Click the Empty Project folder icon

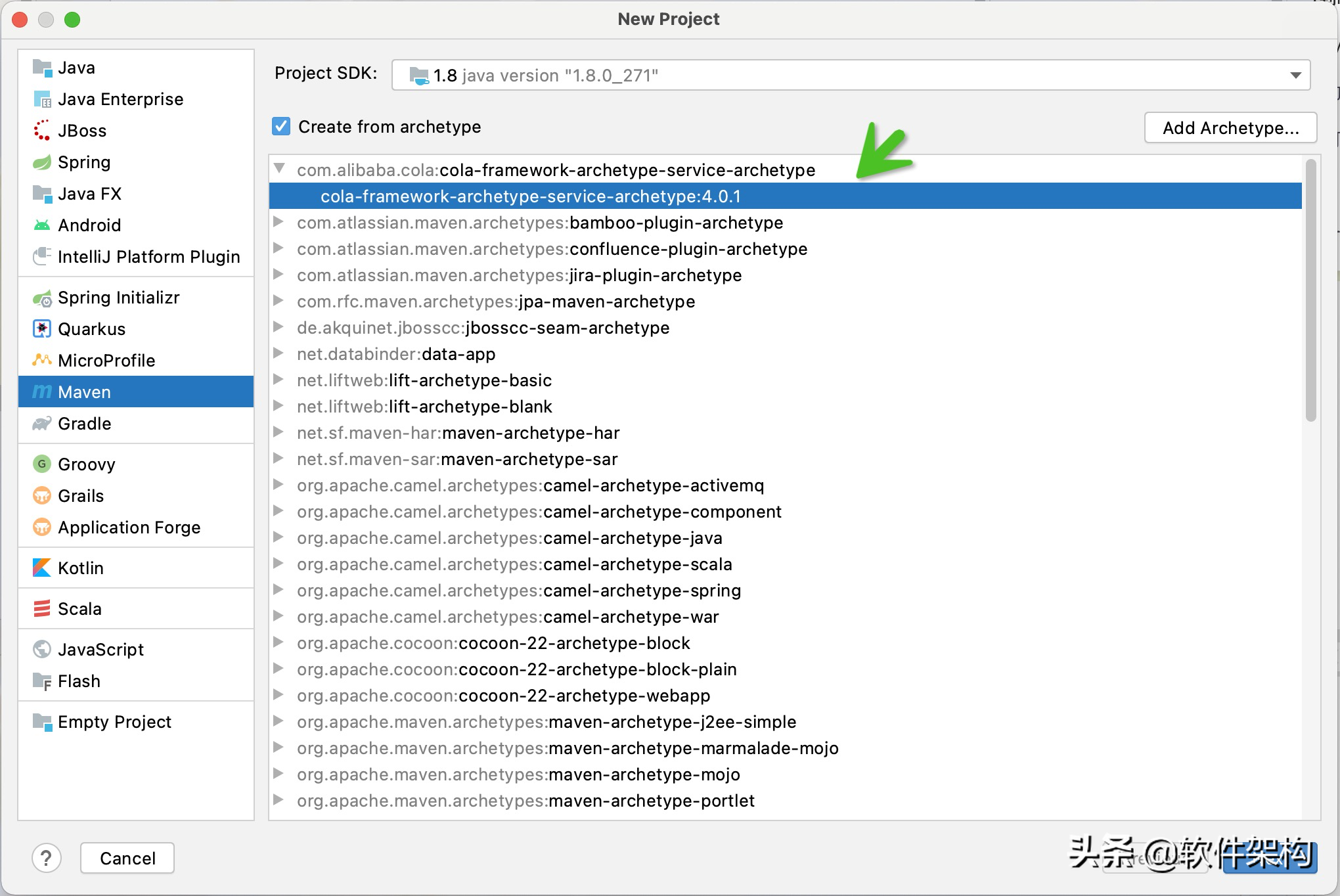[x=42, y=722]
